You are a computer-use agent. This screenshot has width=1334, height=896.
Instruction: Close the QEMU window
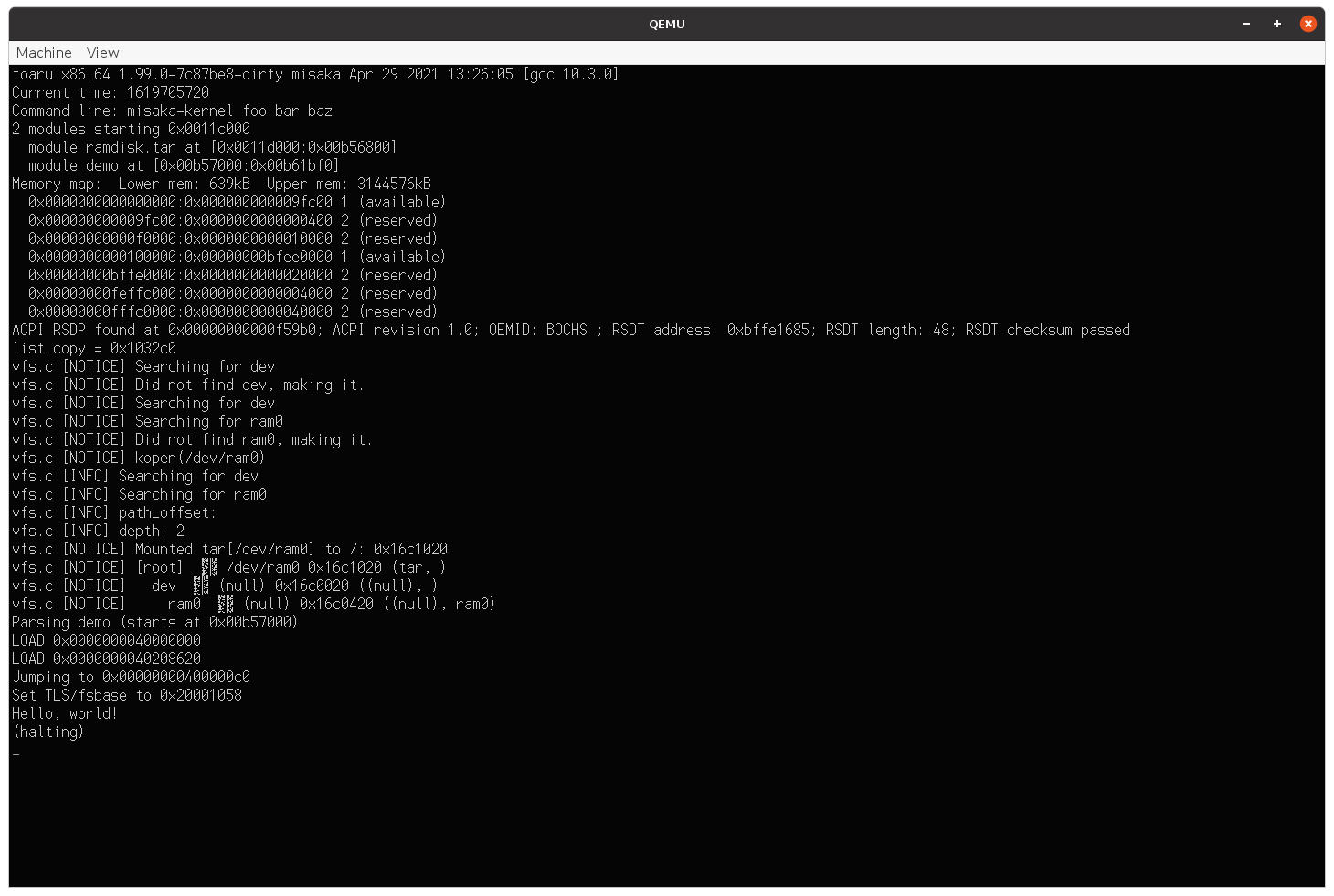[1308, 24]
